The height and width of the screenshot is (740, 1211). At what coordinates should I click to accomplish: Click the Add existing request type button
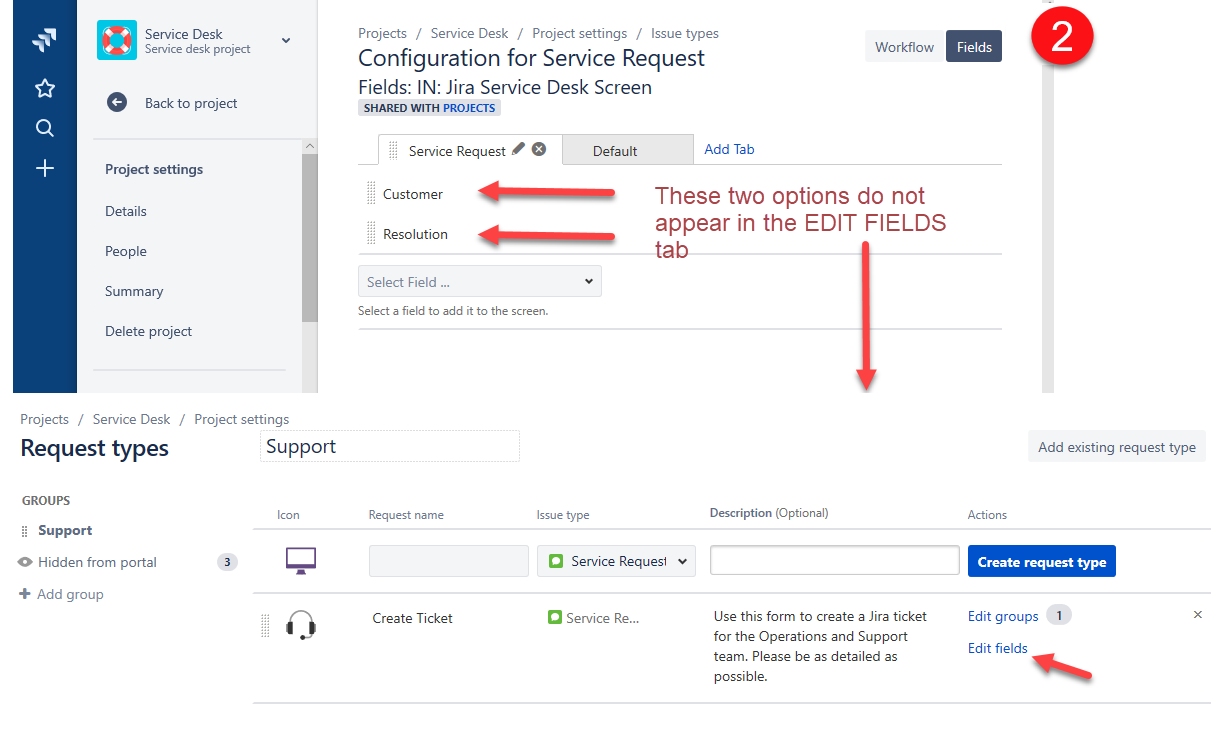(x=1117, y=447)
